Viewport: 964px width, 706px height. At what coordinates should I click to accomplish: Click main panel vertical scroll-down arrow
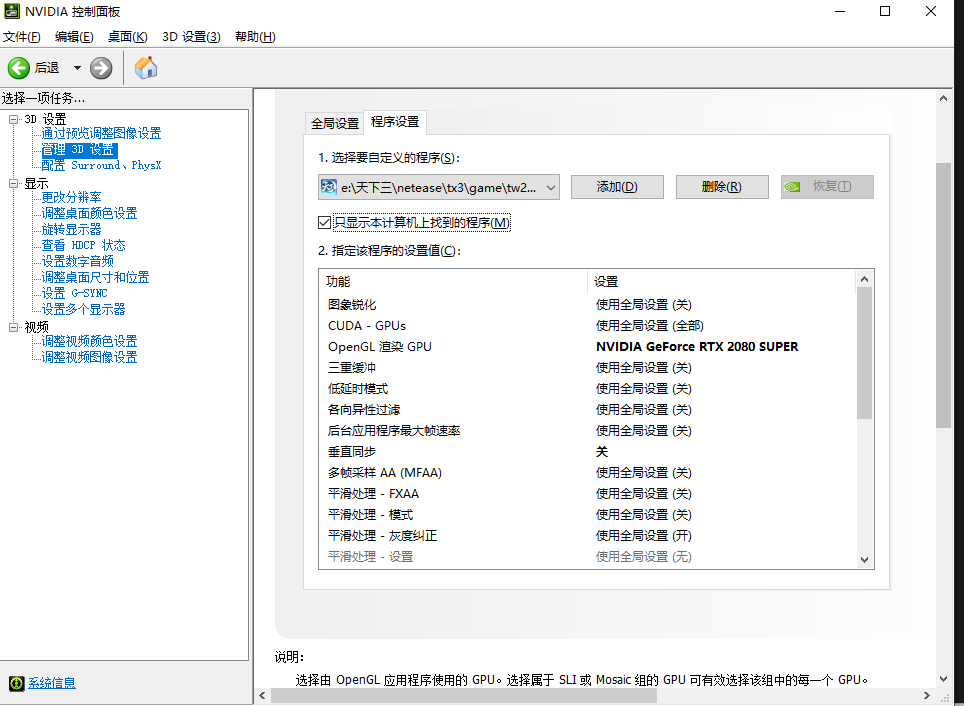[944, 679]
